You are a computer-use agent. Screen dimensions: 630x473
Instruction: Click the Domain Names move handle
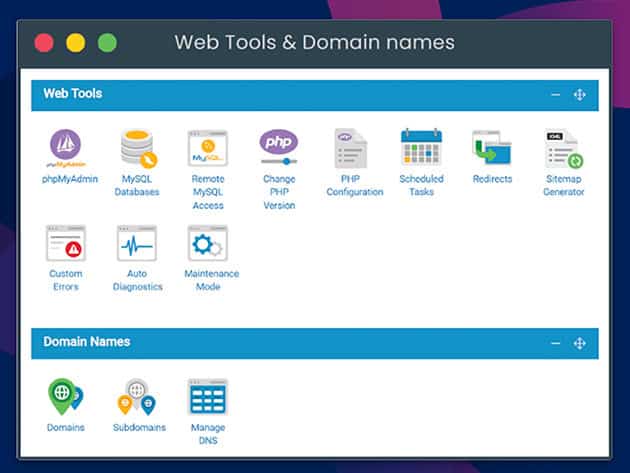(579, 344)
